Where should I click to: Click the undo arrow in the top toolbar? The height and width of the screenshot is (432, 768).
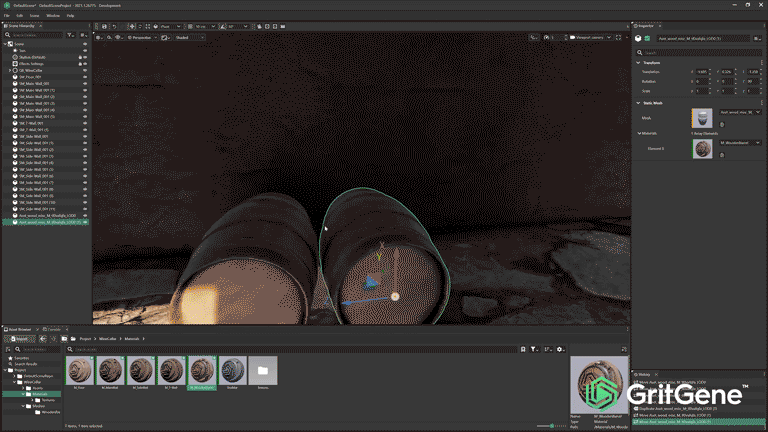pyautogui.click(x=114, y=26)
